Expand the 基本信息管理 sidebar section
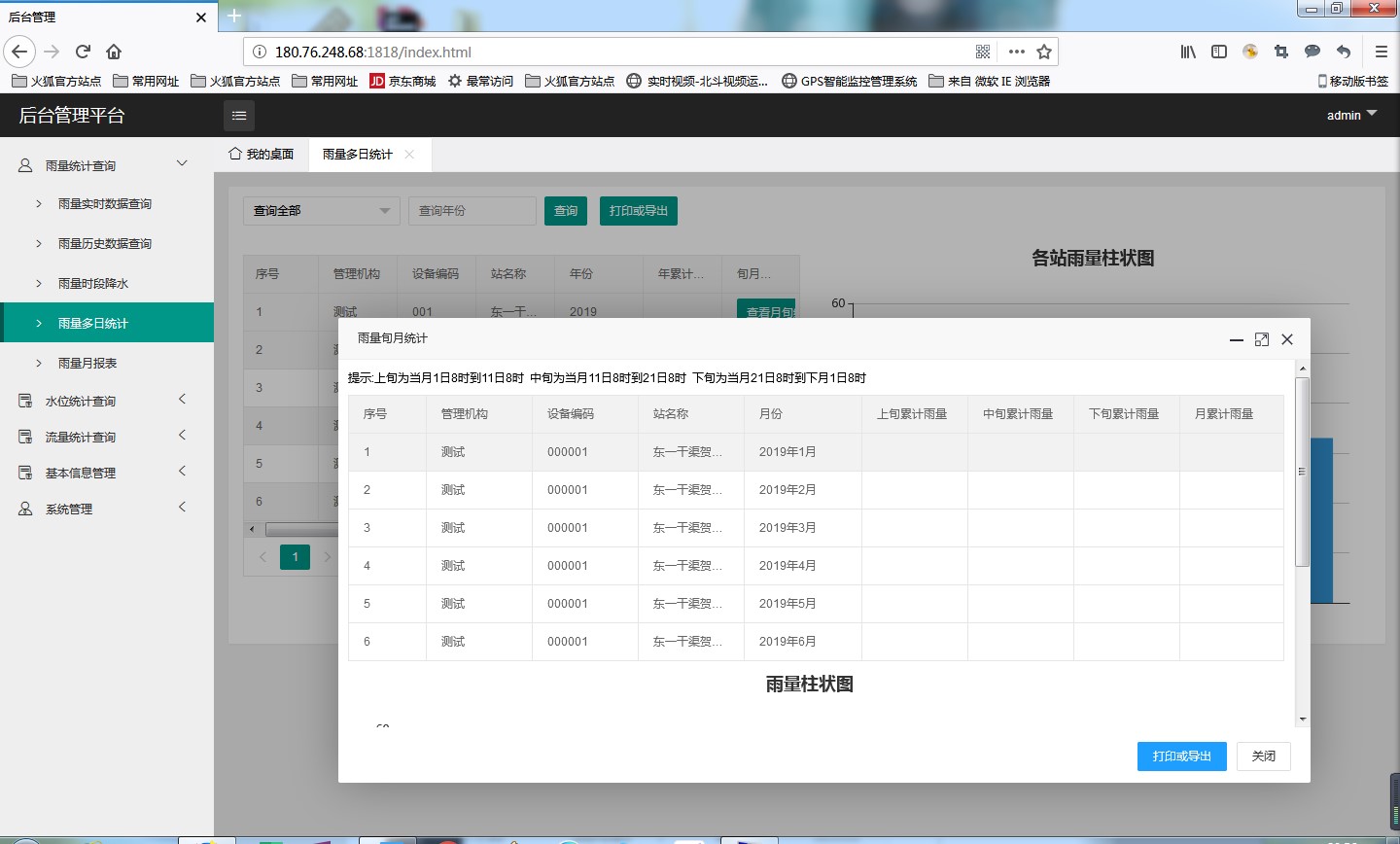The height and width of the screenshot is (844, 1400). pyautogui.click(x=107, y=473)
